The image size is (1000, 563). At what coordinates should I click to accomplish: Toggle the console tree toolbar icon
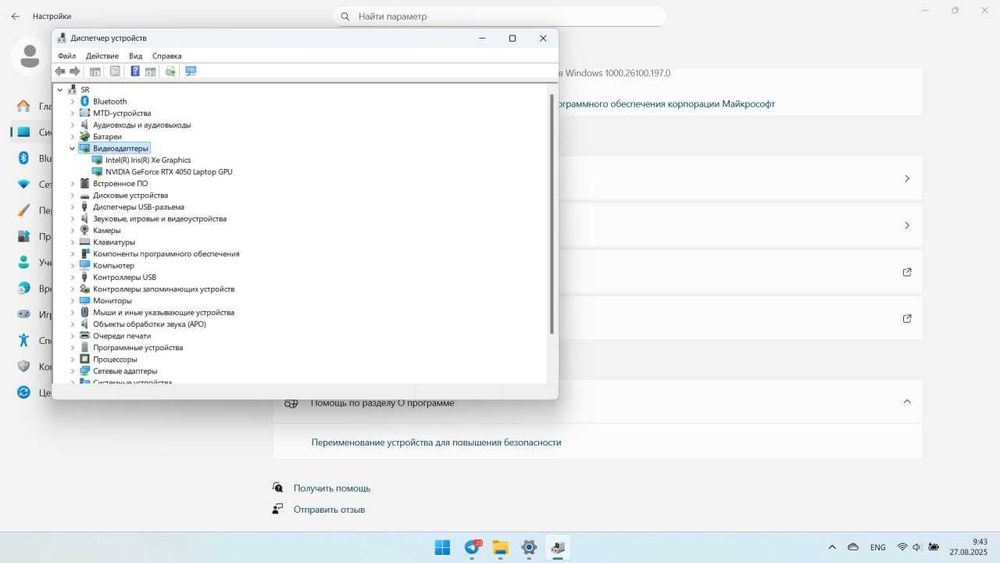pos(95,71)
